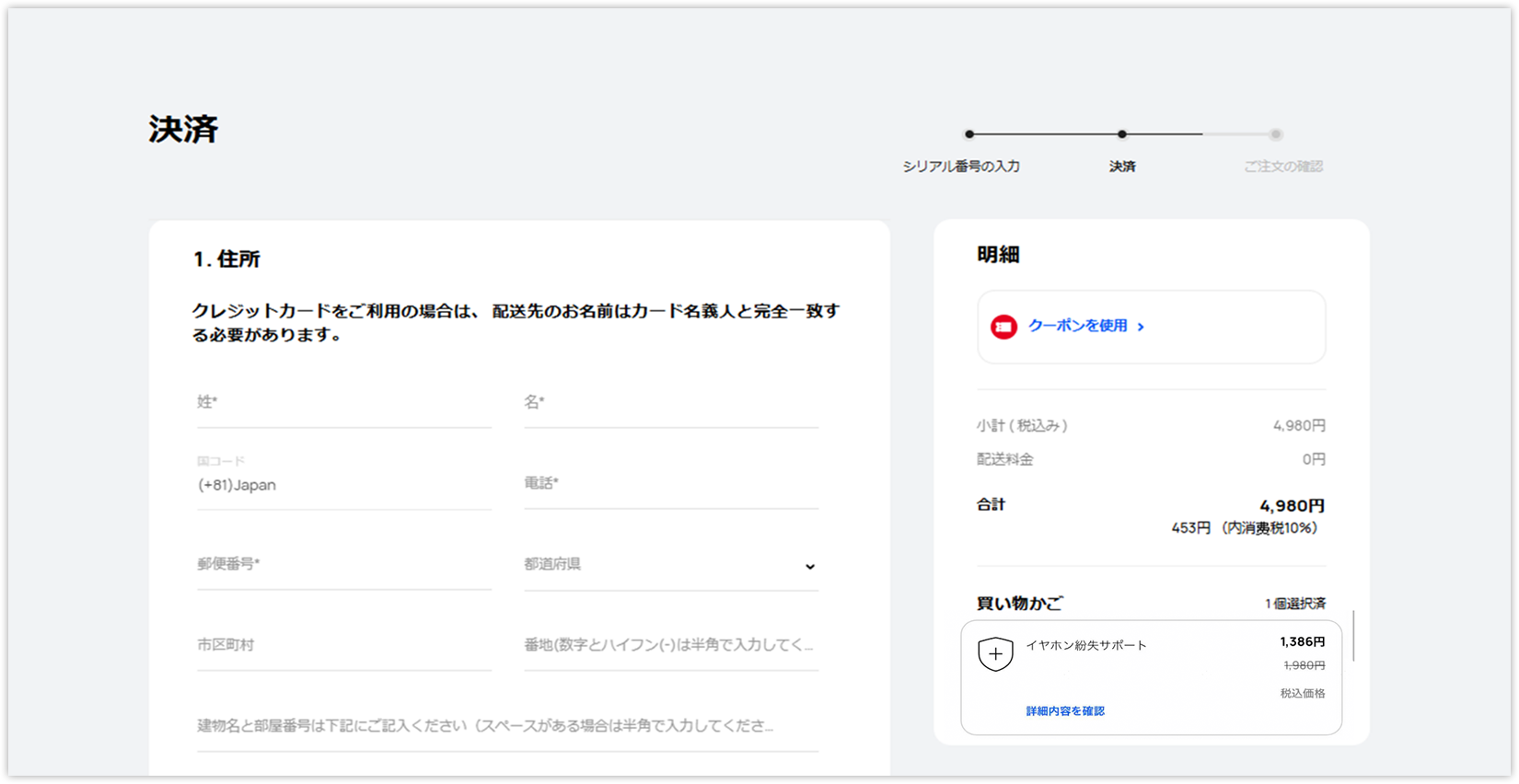This screenshot has width=1519, height=784.
Task: Click the chevron arrow beside クーポンを使用
Action: [x=1141, y=327]
